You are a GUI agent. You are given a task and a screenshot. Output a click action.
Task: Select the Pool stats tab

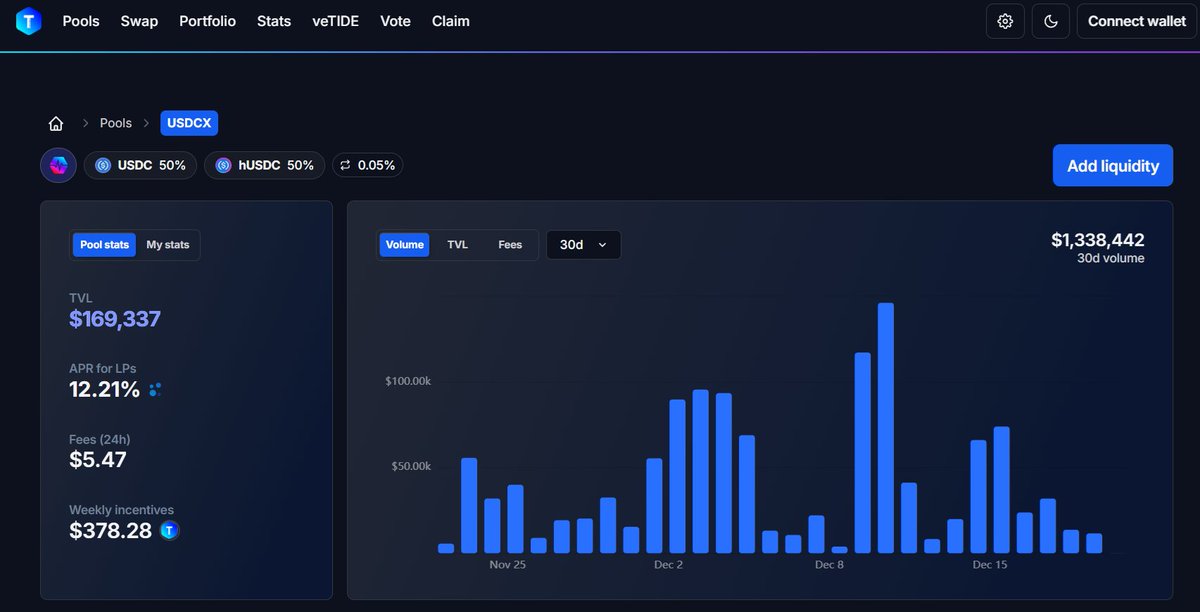click(x=104, y=245)
